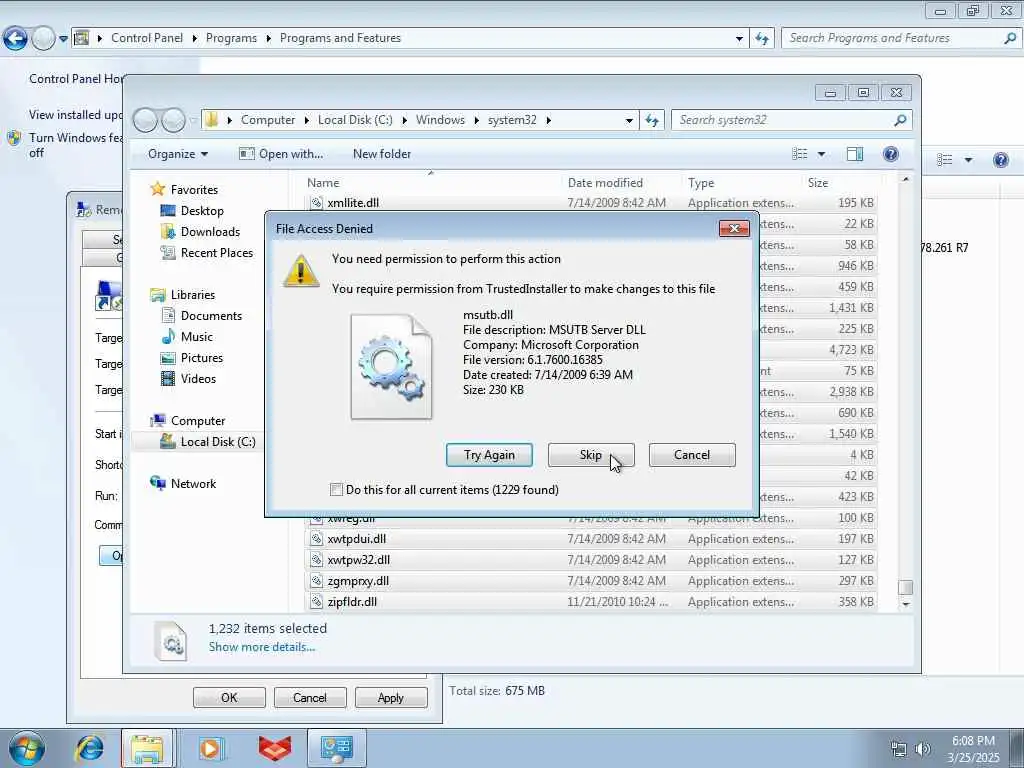Open Windows Explorer taskbar icon
This screenshot has width=1024, height=768.
(x=147, y=748)
